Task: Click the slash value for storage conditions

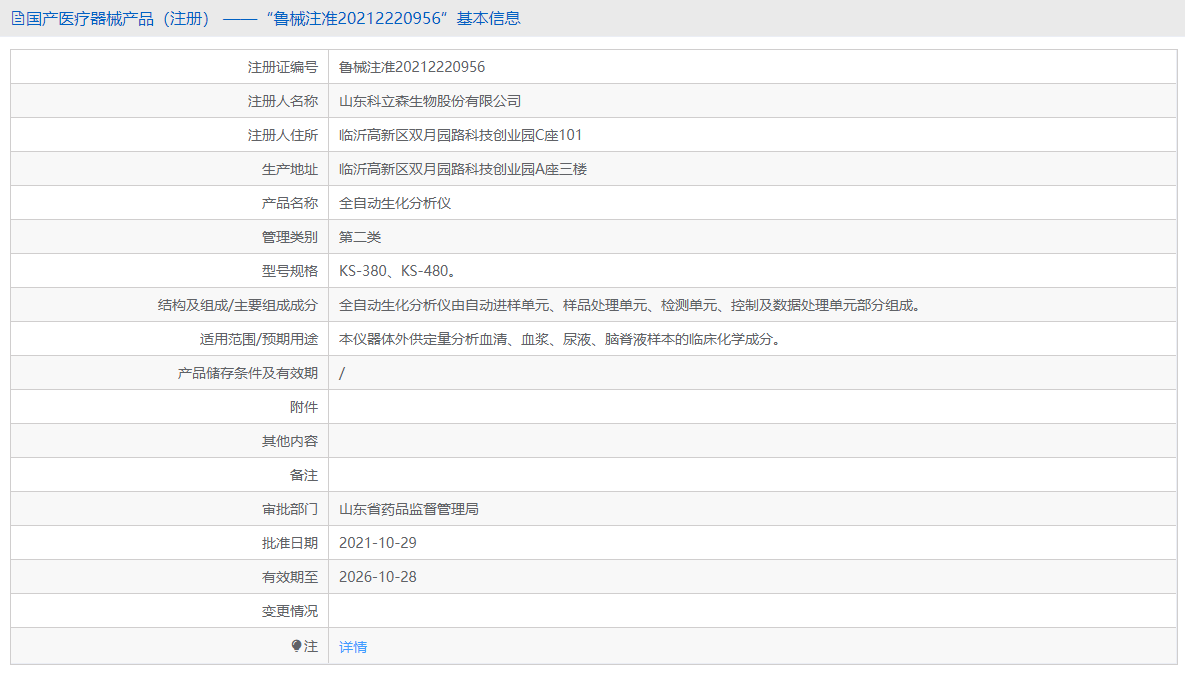Action: (x=342, y=373)
